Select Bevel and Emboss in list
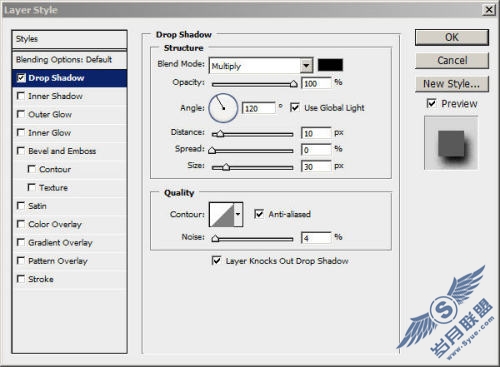 [x=62, y=151]
